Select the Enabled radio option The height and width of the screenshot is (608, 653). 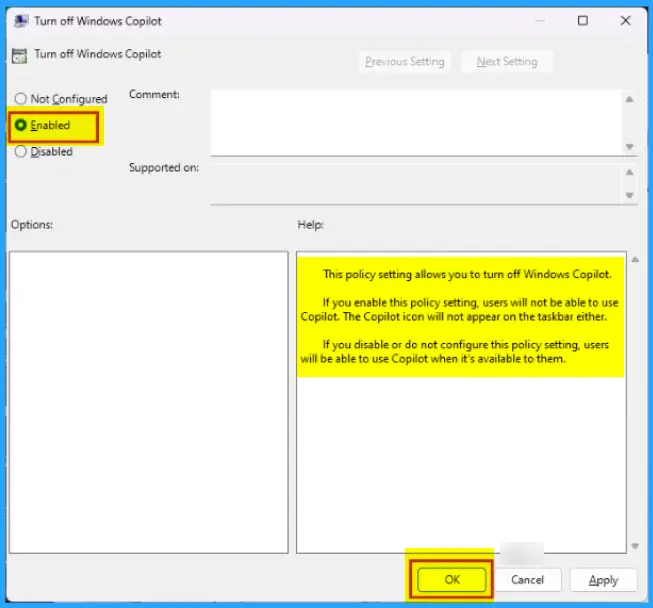pos(42,125)
